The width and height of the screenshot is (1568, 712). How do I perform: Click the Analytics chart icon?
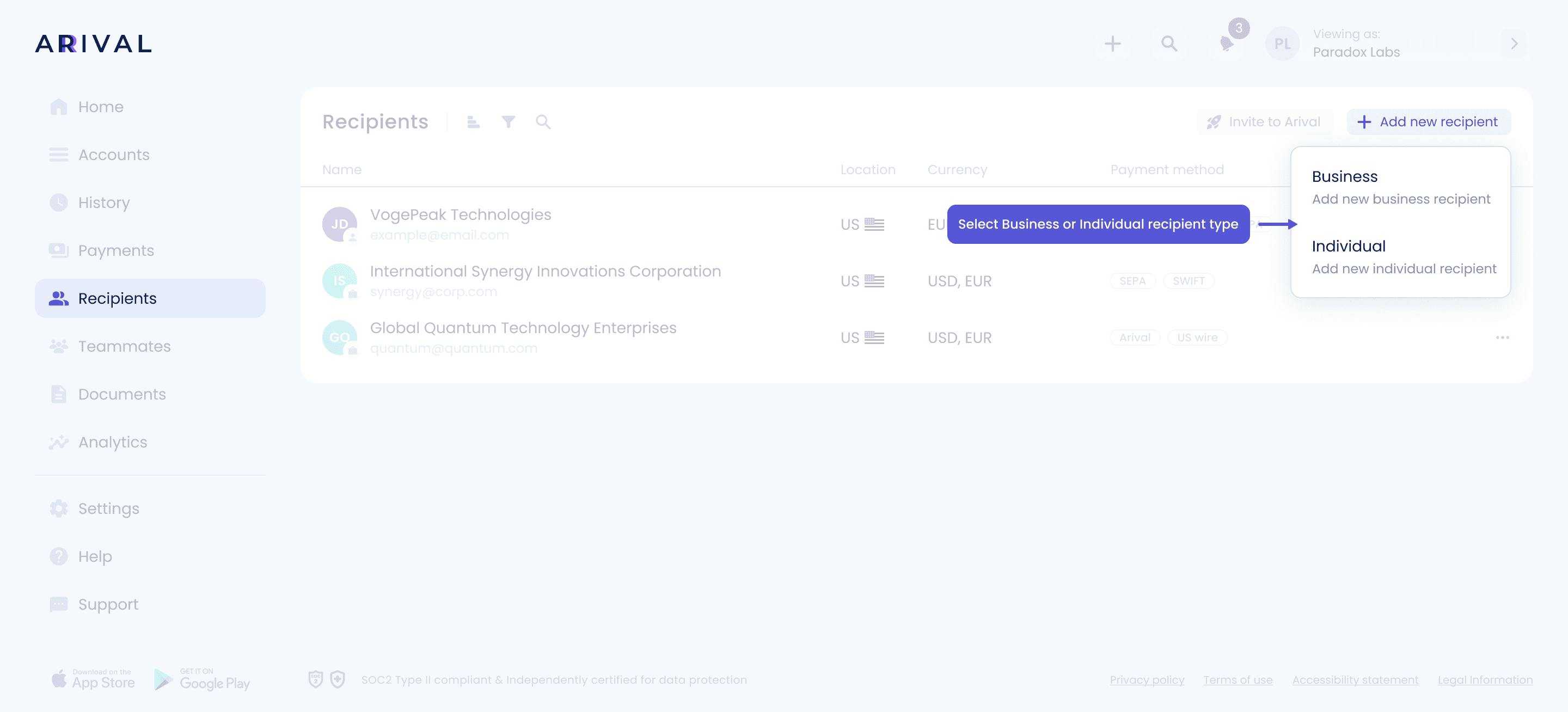click(x=58, y=443)
